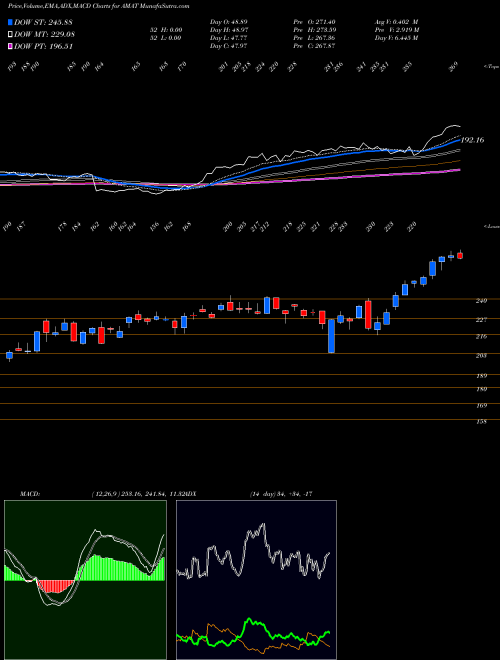Click the 169 price level label
500x660 pixels.
click(x=481, y=406)
